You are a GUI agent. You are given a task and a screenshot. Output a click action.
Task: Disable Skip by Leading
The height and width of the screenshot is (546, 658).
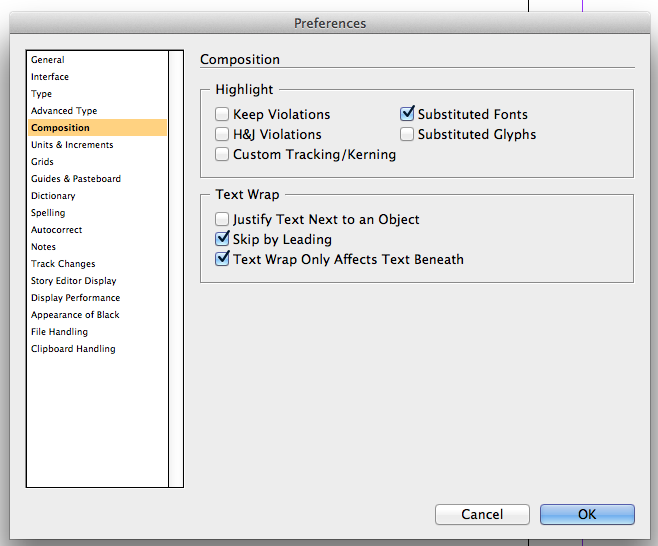[x=222, y=239]
